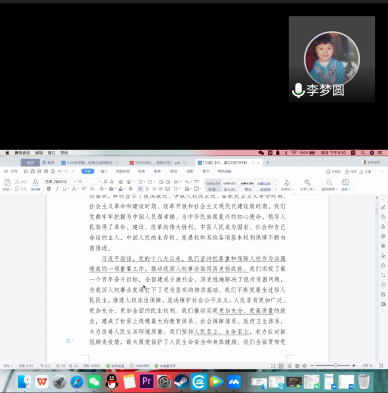The height and width of the screenshot is (393, 388).
Task: Open the File menu button
Action: (x=11, y=171)
